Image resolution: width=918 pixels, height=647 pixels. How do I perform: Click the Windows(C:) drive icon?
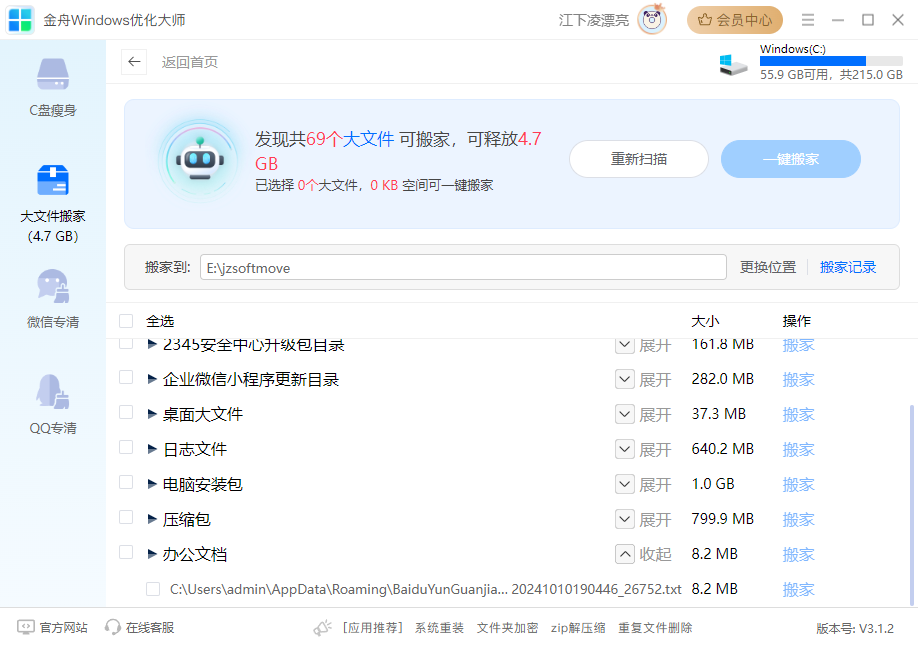pos(733,64)
